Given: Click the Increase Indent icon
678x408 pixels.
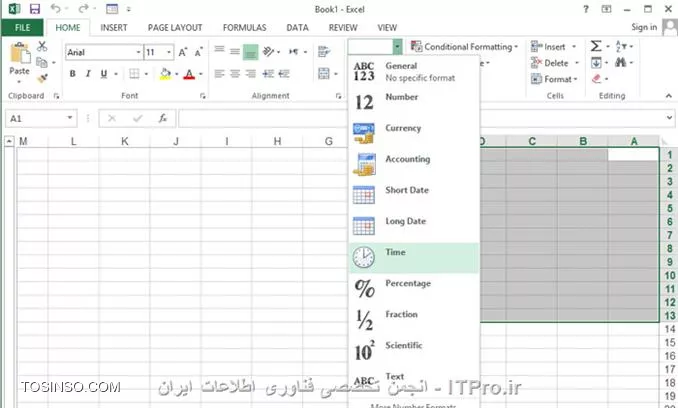Looking at the screenshot, I should (284, 74).
